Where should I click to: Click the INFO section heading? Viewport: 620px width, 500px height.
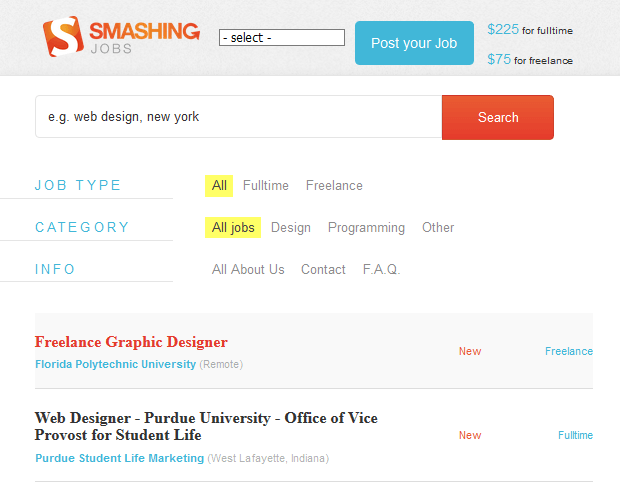(55, 269)
